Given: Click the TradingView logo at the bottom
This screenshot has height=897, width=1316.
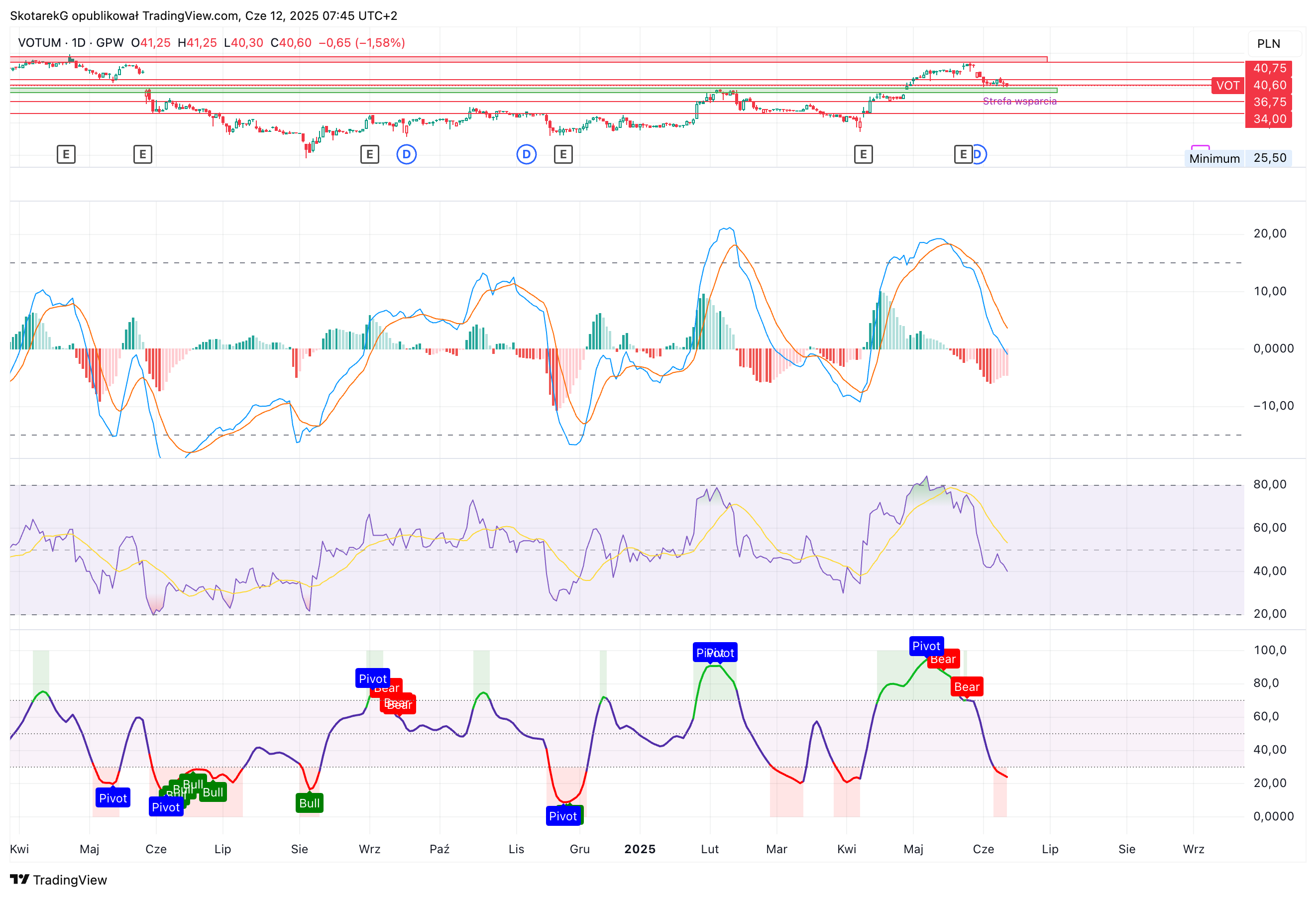Looking at the screenshot, I should (x=58, y=880).
